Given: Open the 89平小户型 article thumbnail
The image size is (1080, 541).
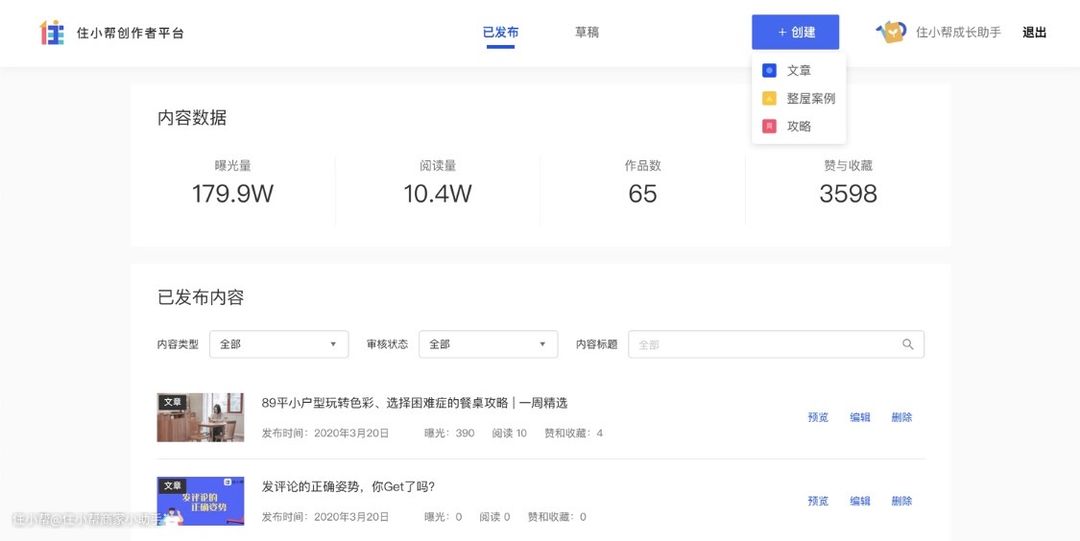Looking at the screenshot, I should coord(200,417).
